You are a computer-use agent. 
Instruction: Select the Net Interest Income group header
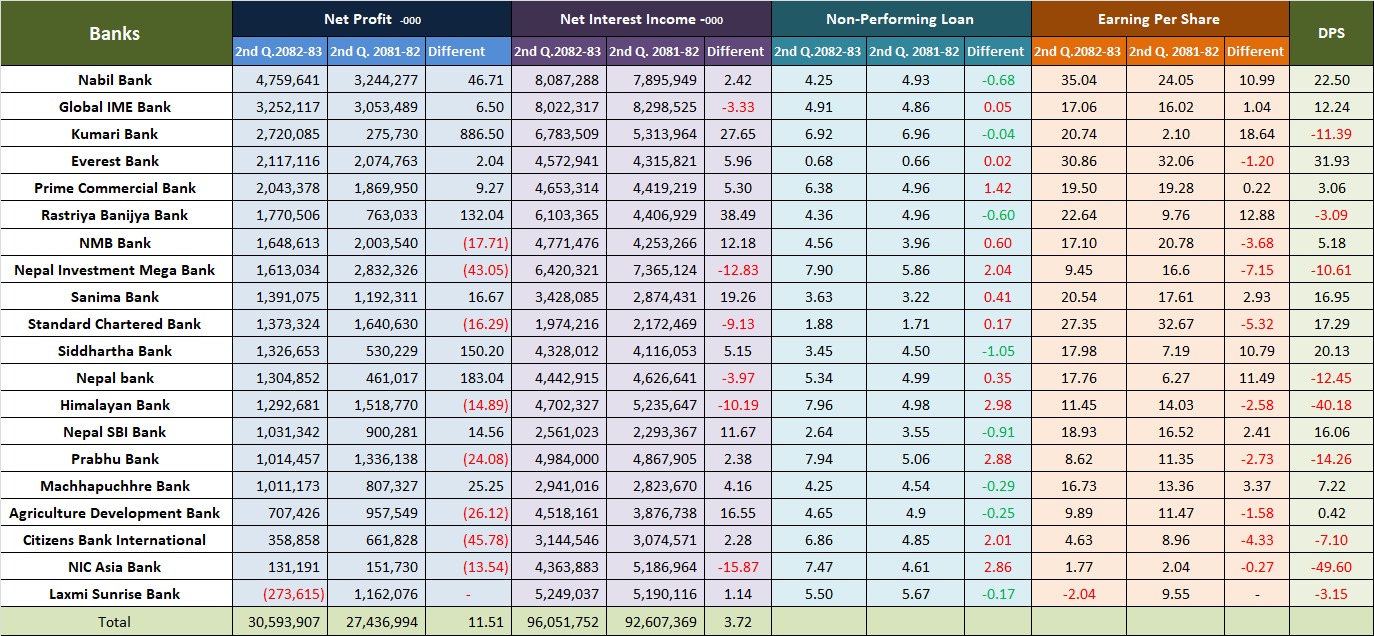(641, 19)
